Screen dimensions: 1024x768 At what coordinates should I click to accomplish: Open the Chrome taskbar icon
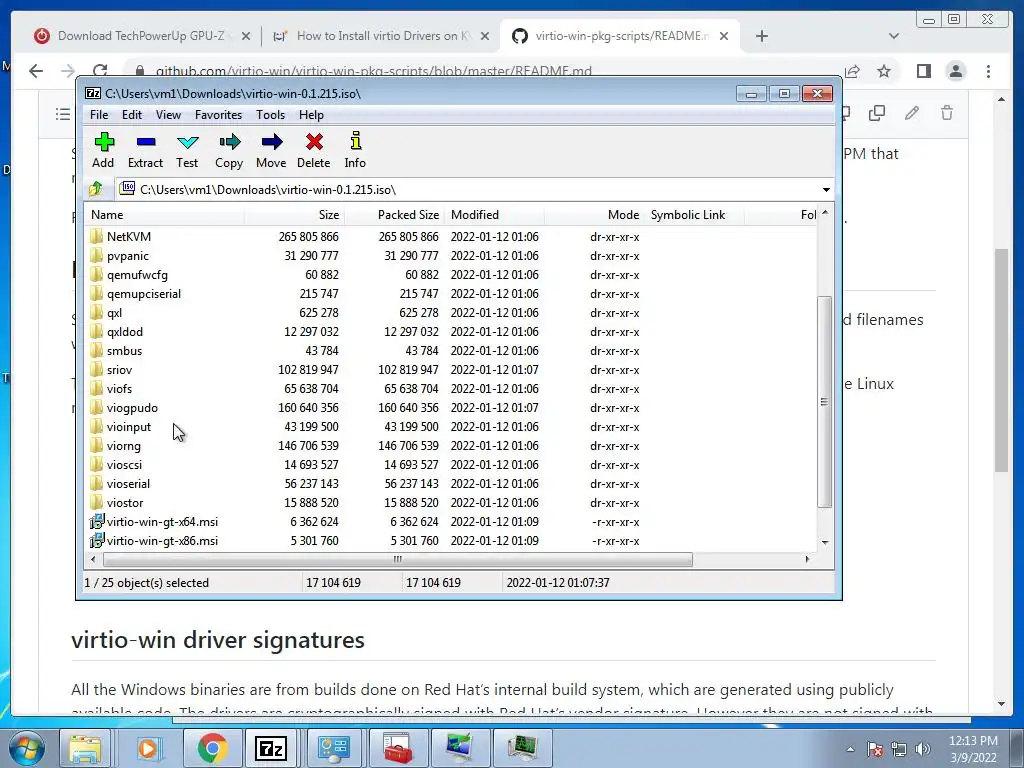pos(212,748)
